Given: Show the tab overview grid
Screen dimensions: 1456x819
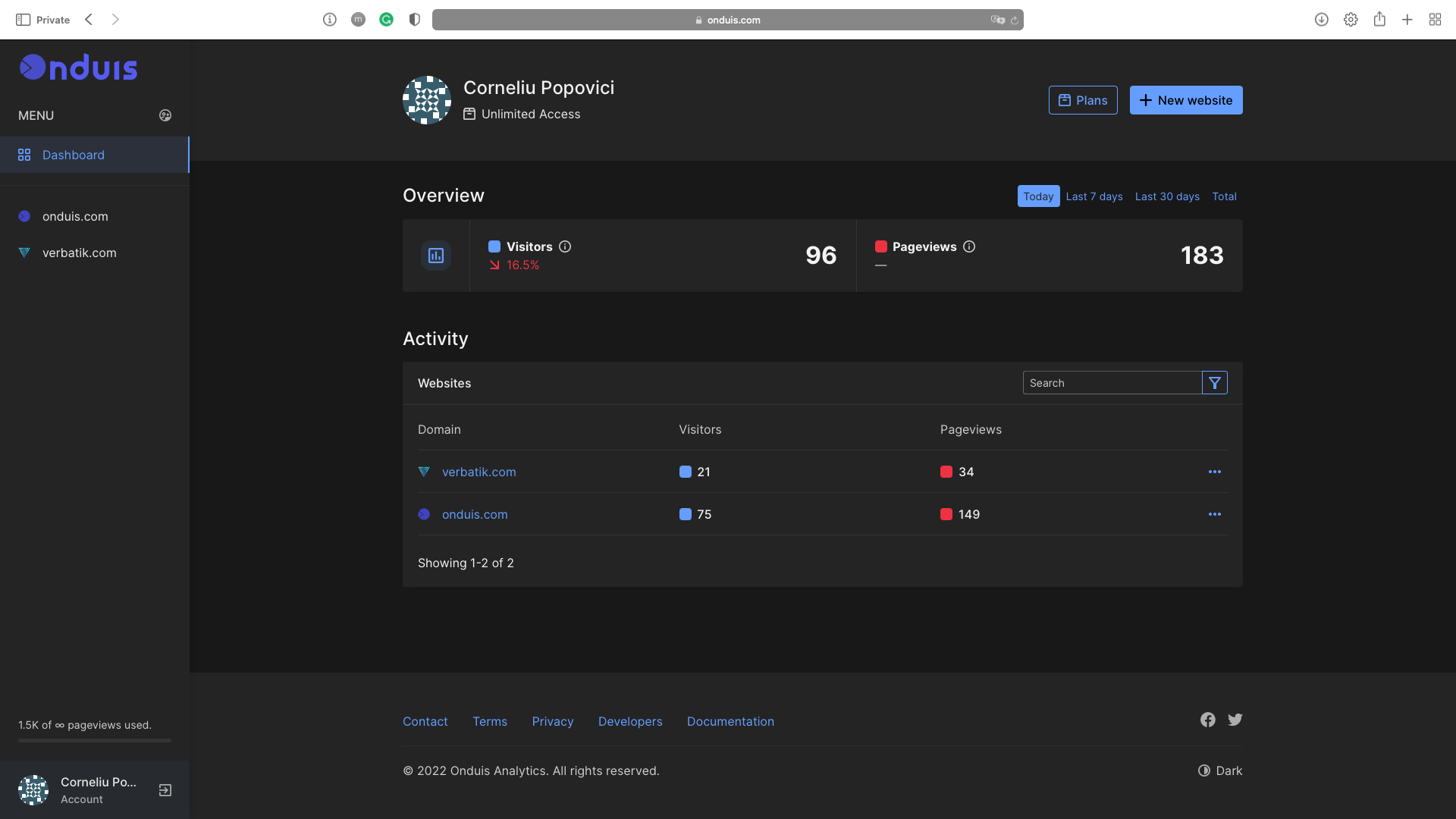Looking at the screenshot, I should (x=1436, y=20).
